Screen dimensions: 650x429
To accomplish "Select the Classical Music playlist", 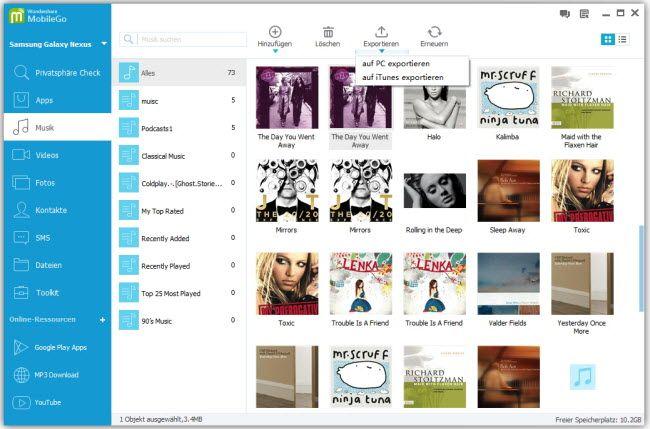I will pos(179,155).
